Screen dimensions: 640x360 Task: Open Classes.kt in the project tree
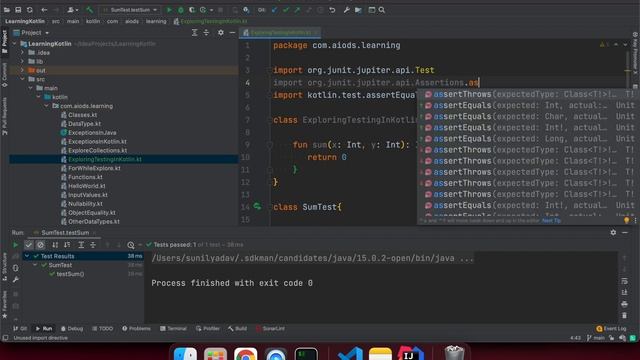(x=82, y=115)
